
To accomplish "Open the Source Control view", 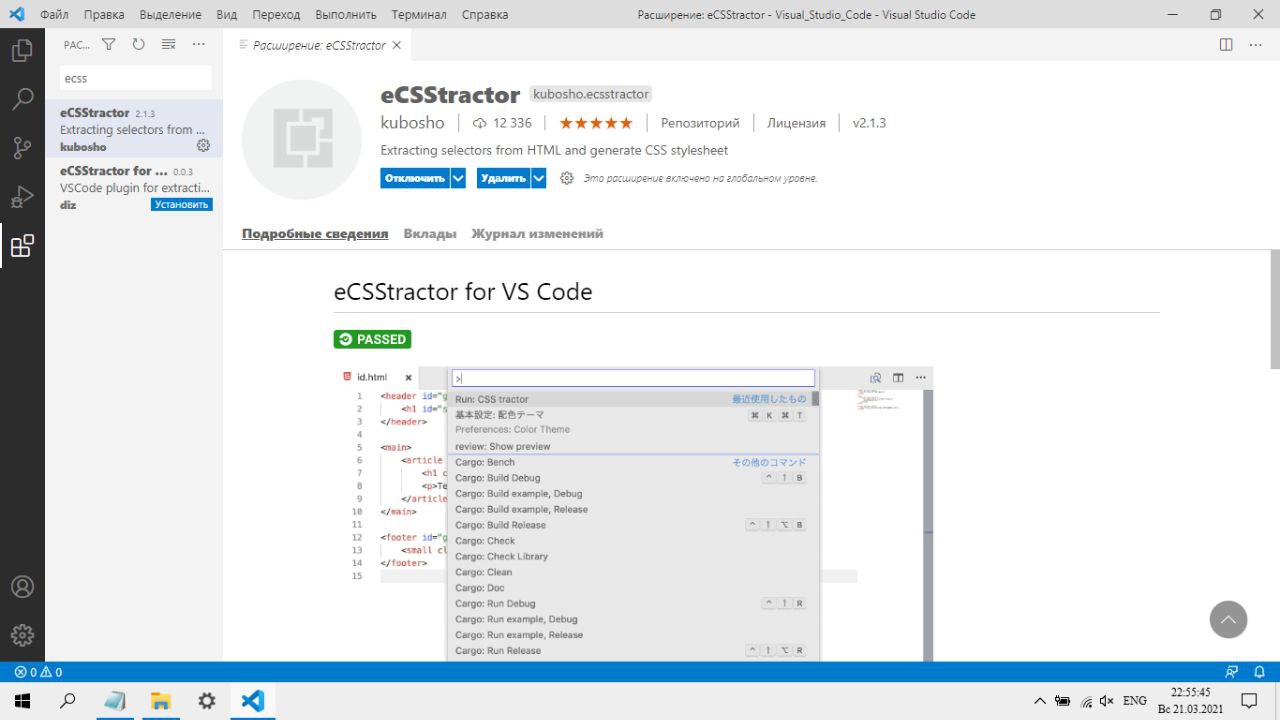I will tap(22, 148).
